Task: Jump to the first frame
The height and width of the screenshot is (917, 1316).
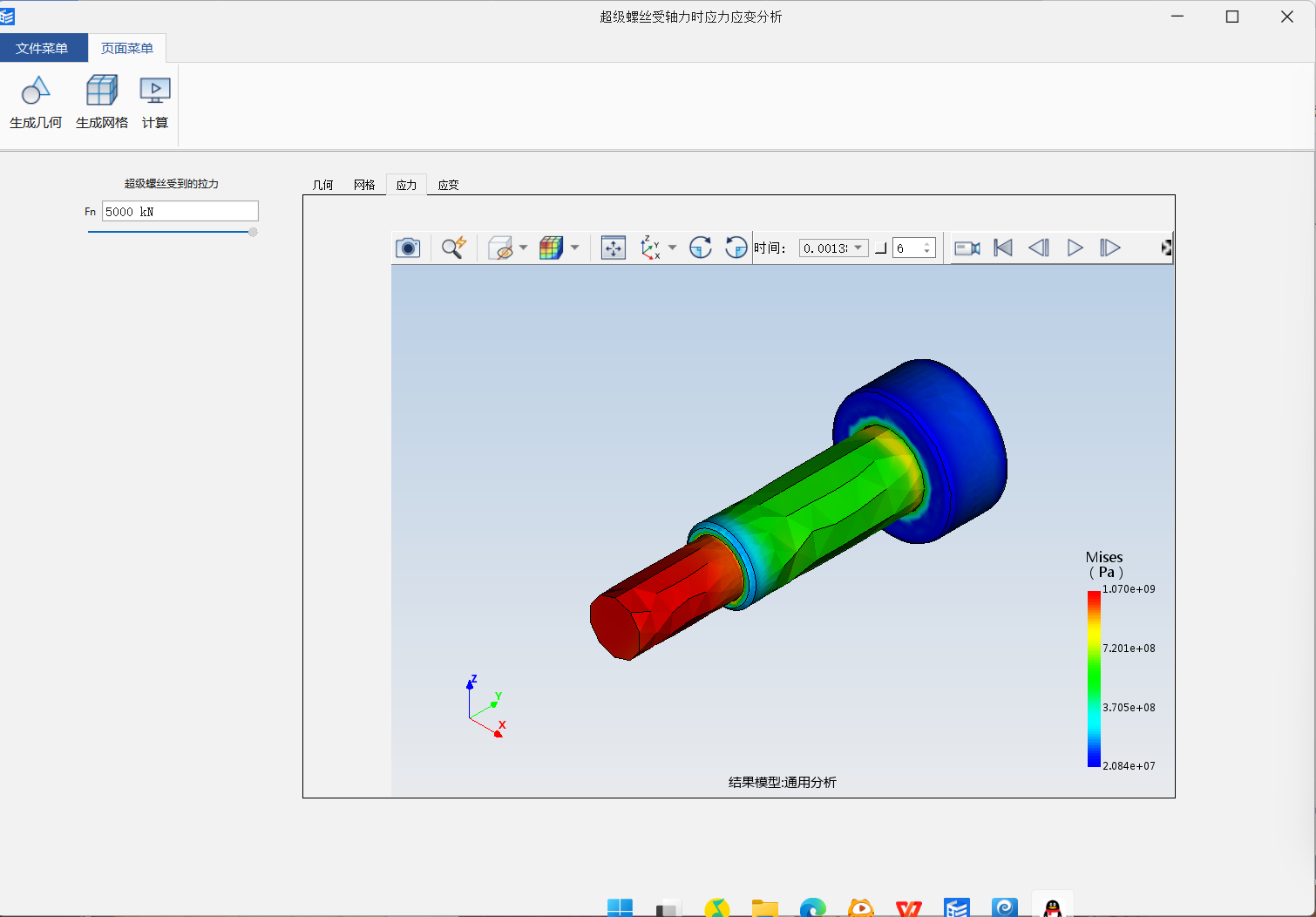Action: [1003, 248]
